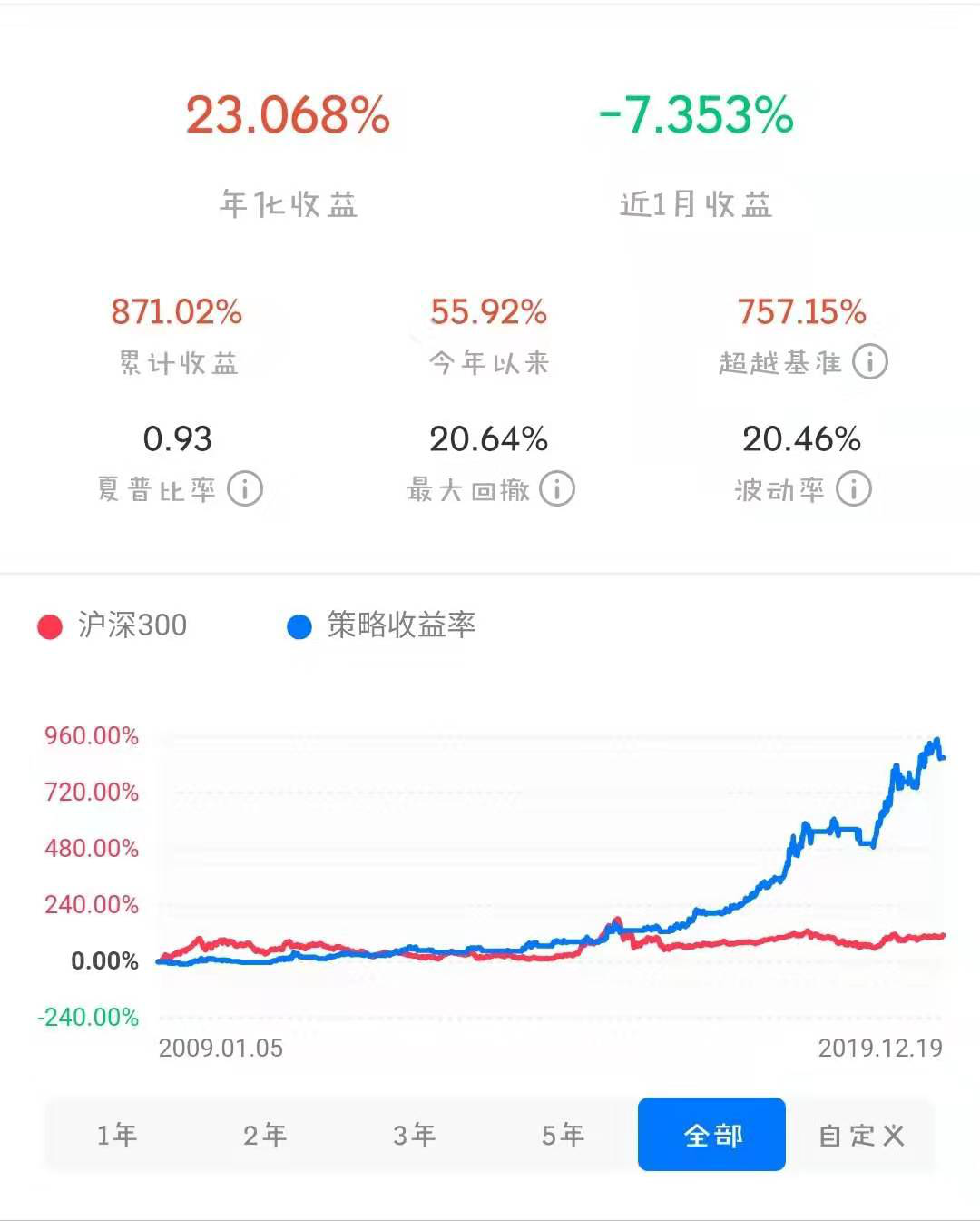Open 自定义 custom date range
980x1221 pixels.
[x=861, y=1135]
